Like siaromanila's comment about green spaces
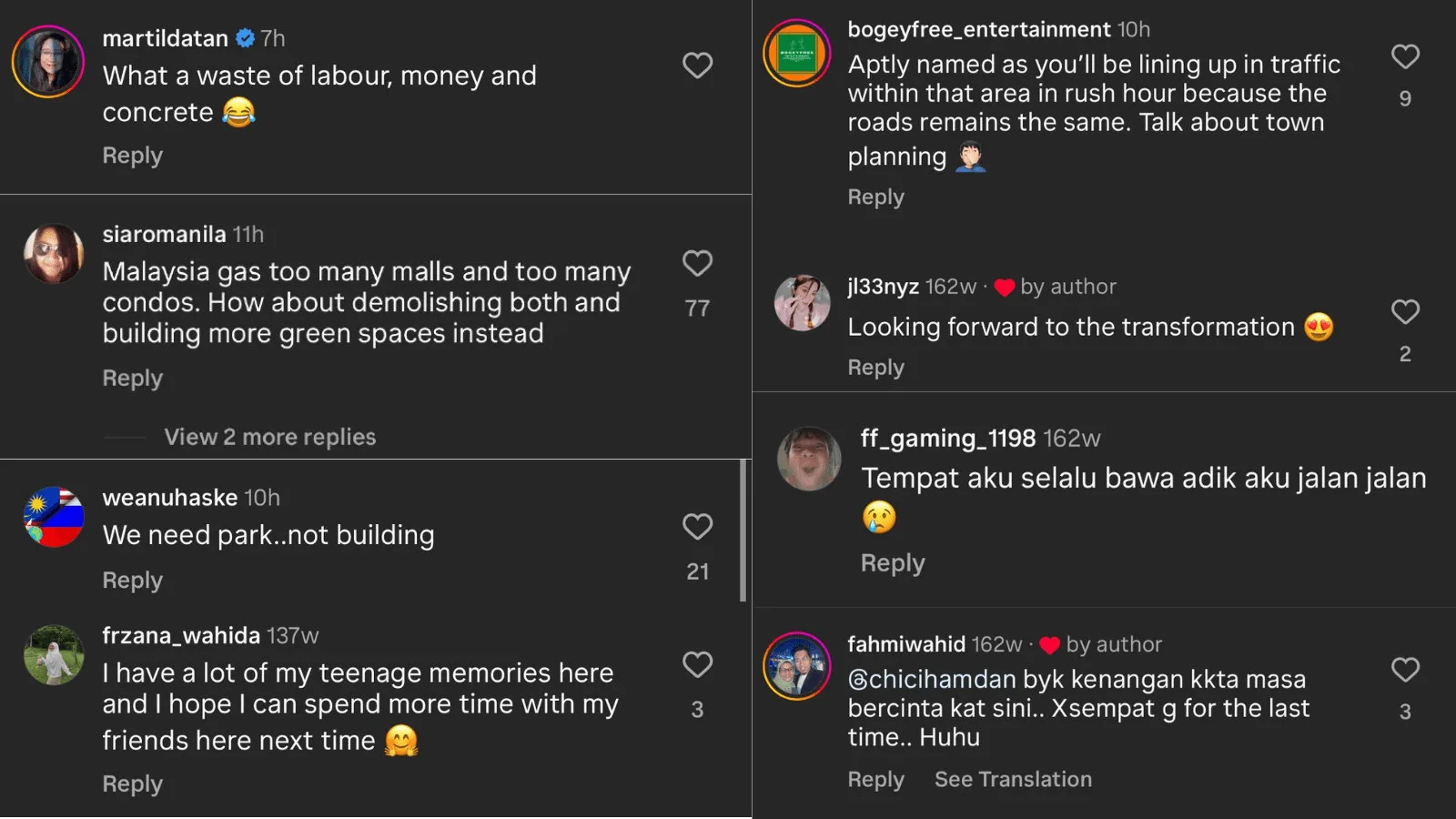The height and width of the screenshot is (819, 1456). point(697,264)
